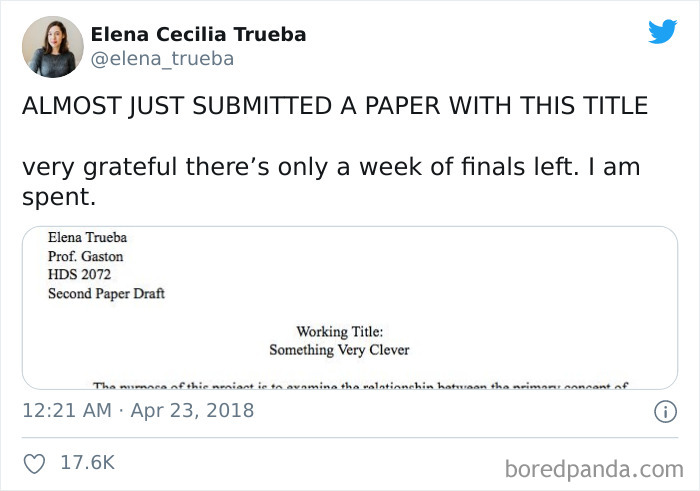700x491 pixels.
Task: Click the 17.6K likes count
Action: (87, 463)
